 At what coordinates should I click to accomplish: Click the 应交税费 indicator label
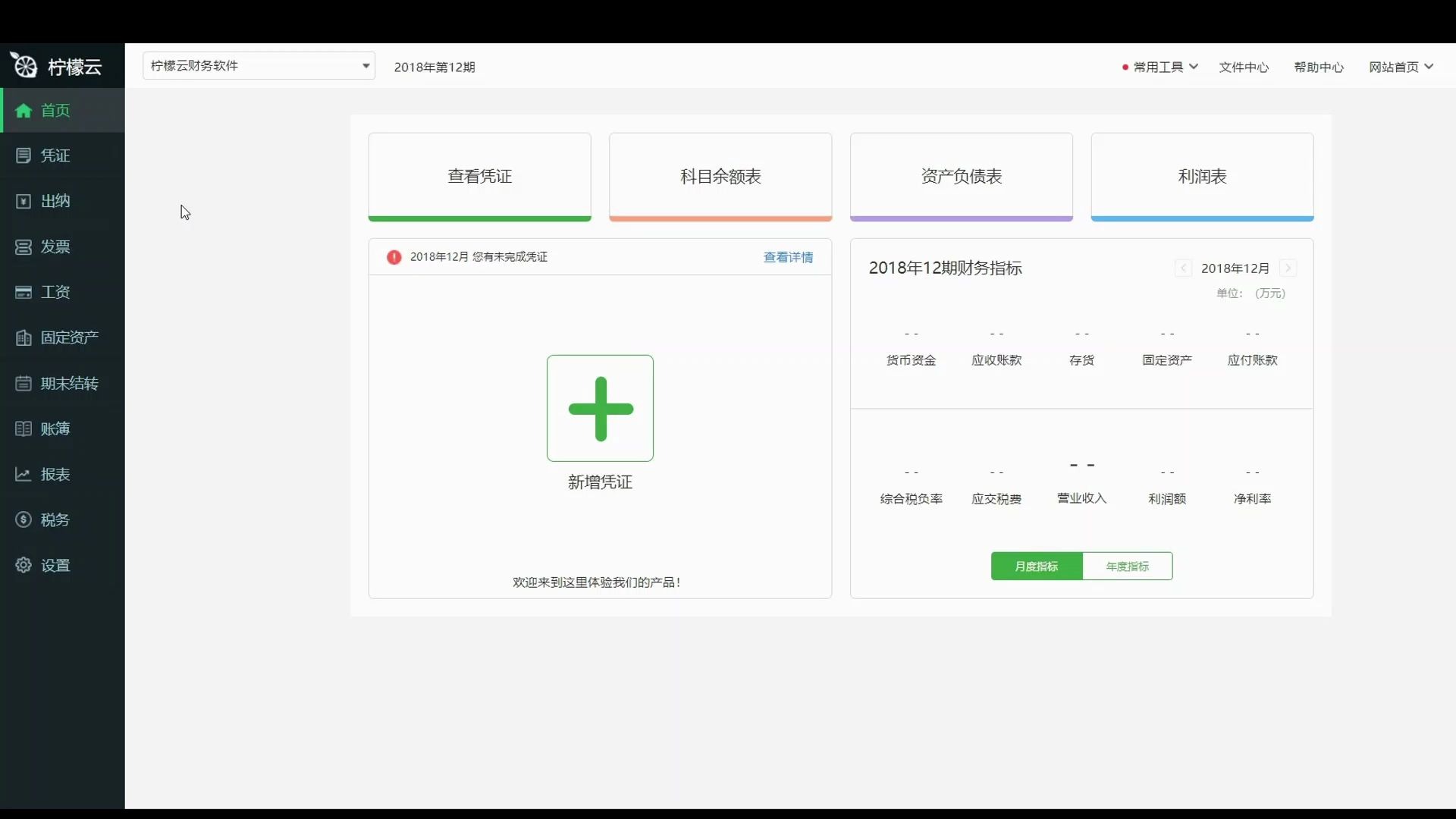click(996, 499)
